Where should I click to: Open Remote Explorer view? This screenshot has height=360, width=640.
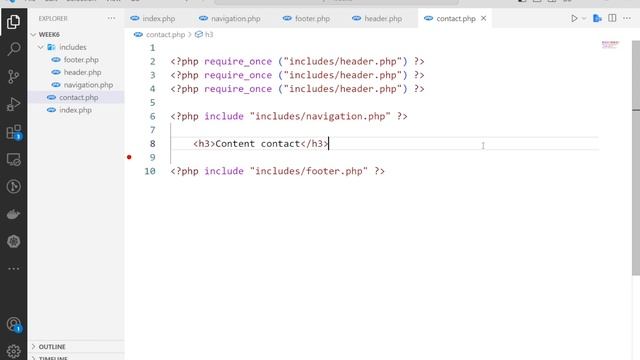tap(13, 160)
